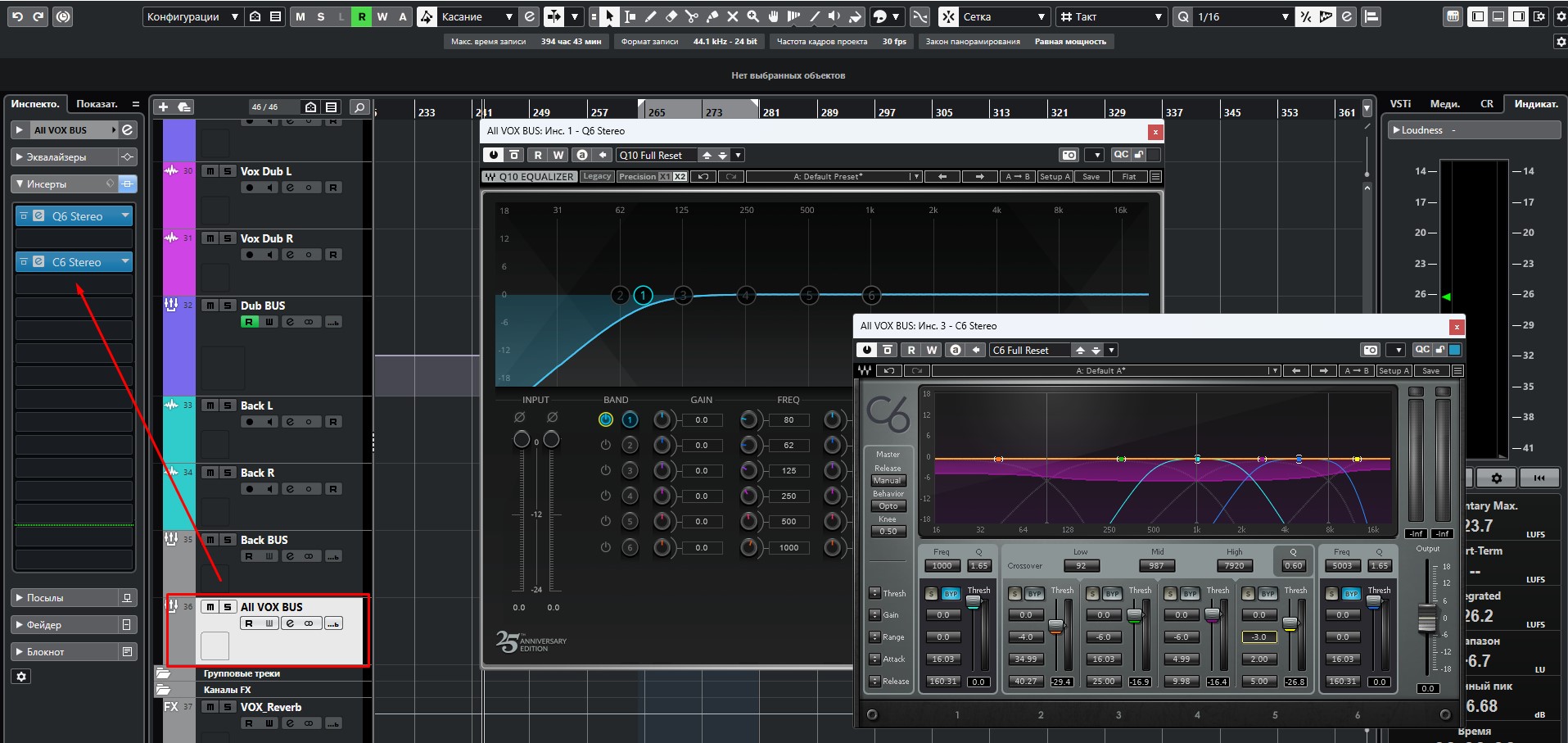The height and width of the screenshot is (743, 1568).
Task: Mute the All VOX BUS track
Action: tap(210, 607)
